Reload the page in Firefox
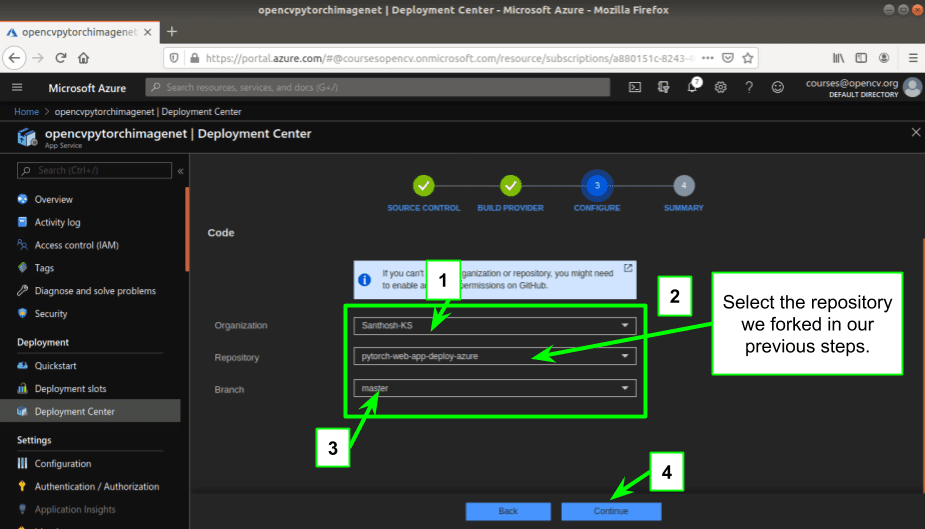Screen dimensions: 925x529 (61, 58)
